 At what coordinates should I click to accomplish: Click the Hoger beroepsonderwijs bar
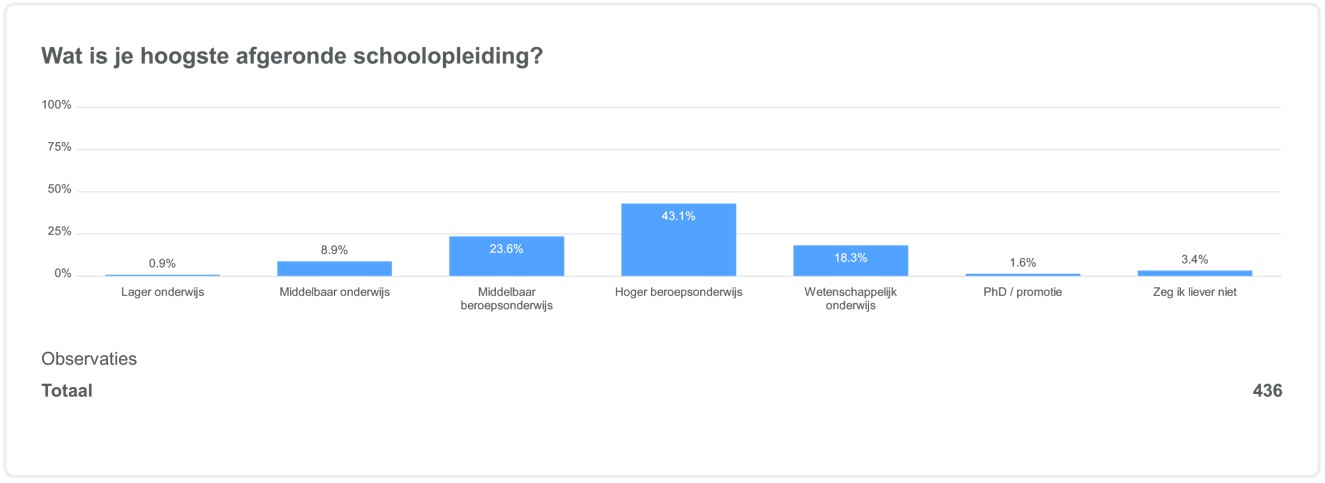(x=678, y=240)
